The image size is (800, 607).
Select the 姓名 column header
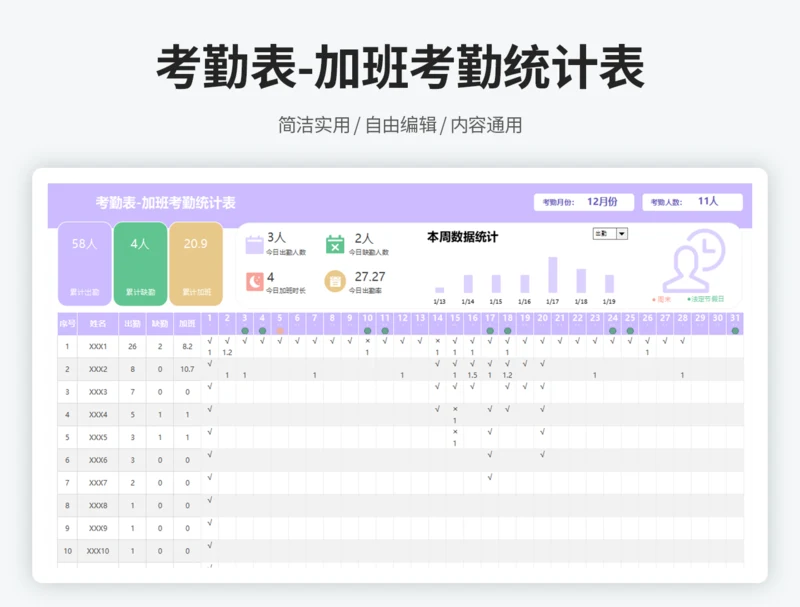click(x=98, y=323)
